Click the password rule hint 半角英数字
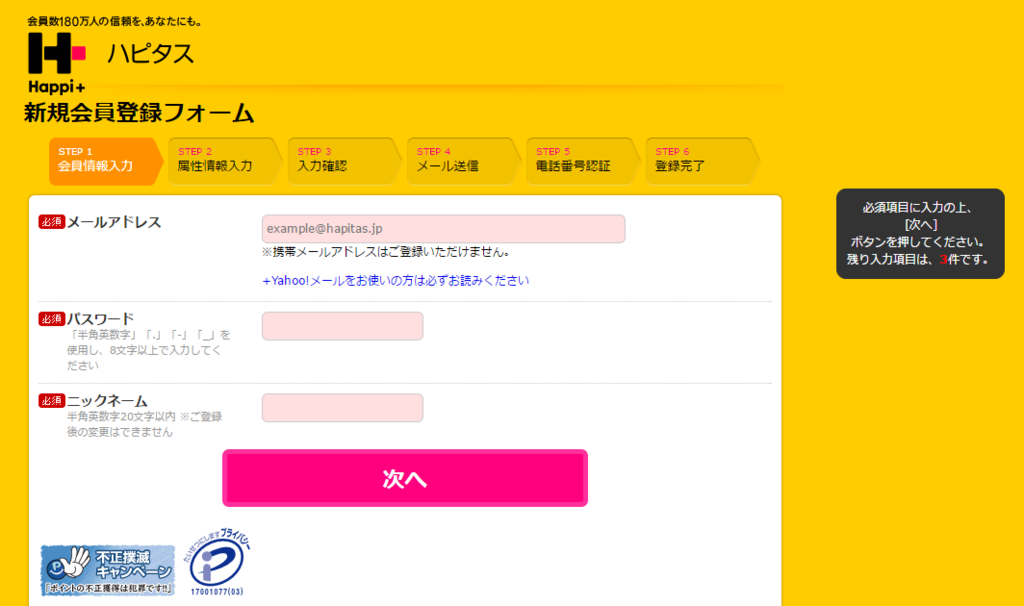The height and width of the screenshot is (606, 1024). (149, 350)
